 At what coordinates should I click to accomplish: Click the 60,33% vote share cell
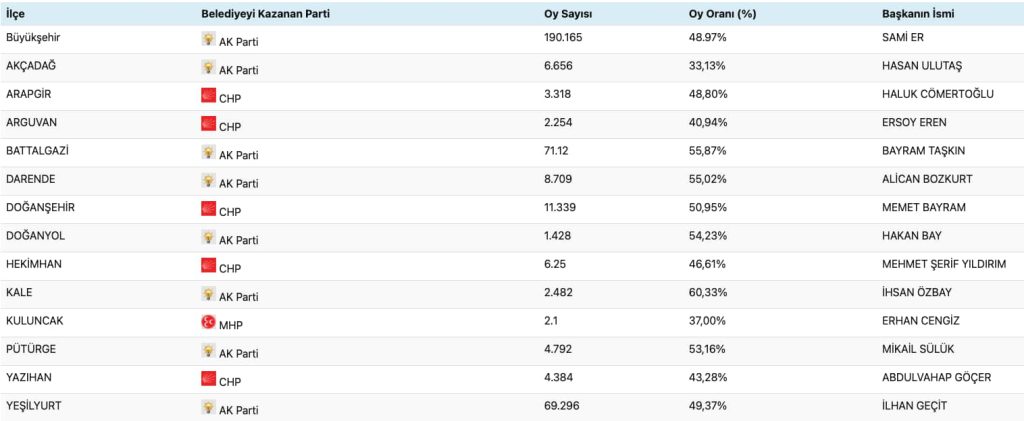pyautogui.click(x=708, y=291)
